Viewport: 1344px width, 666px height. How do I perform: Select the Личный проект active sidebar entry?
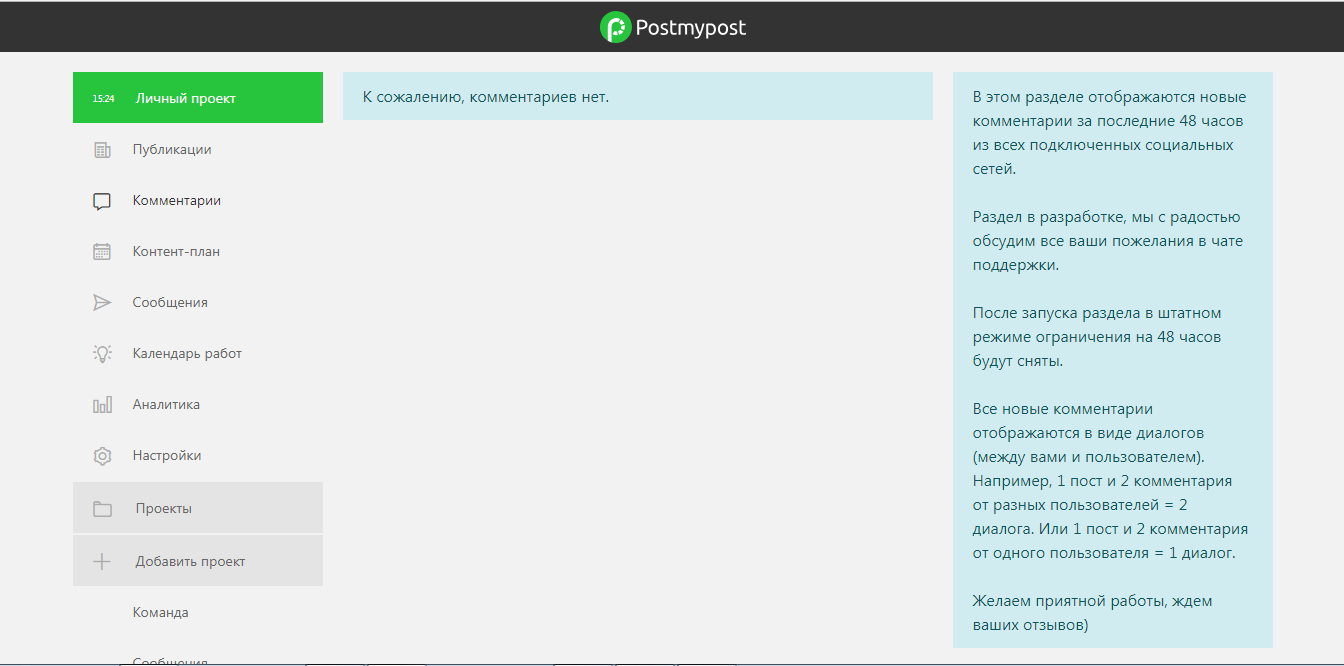point(197,97)
